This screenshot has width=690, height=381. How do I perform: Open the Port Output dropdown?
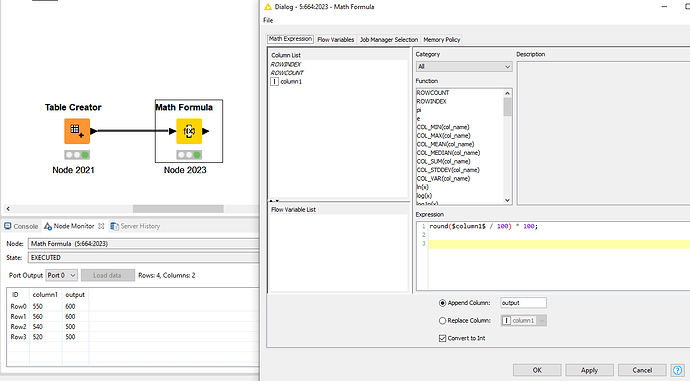pos(62,275)
